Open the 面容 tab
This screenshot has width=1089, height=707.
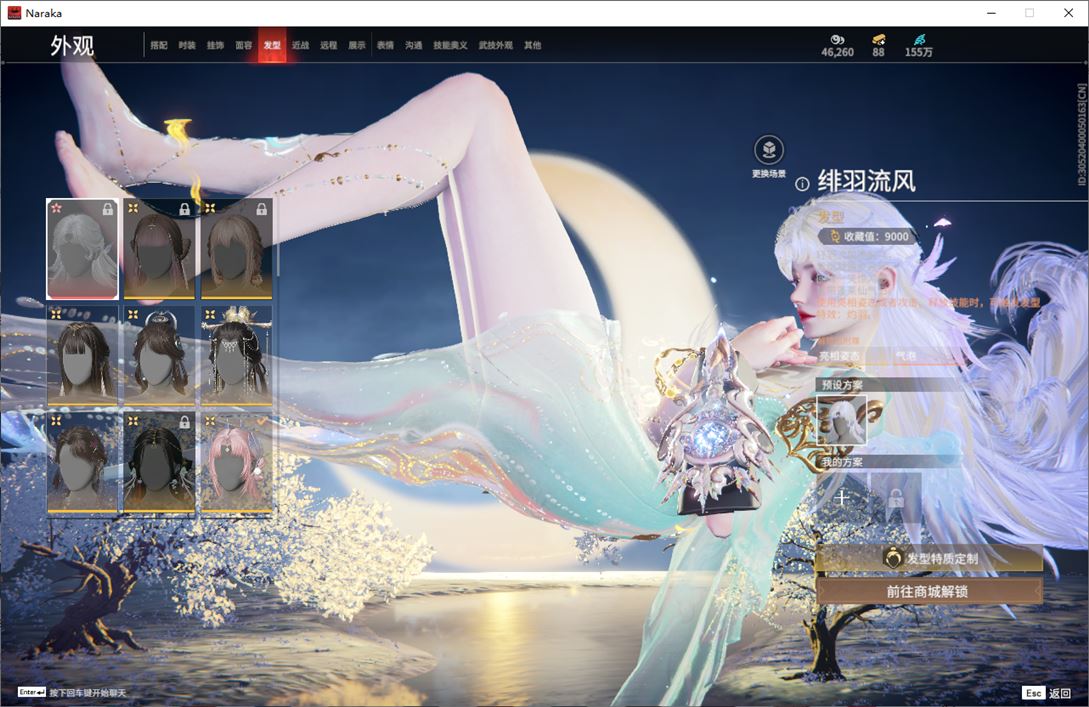pyautogui.click(x=244, y=45)
